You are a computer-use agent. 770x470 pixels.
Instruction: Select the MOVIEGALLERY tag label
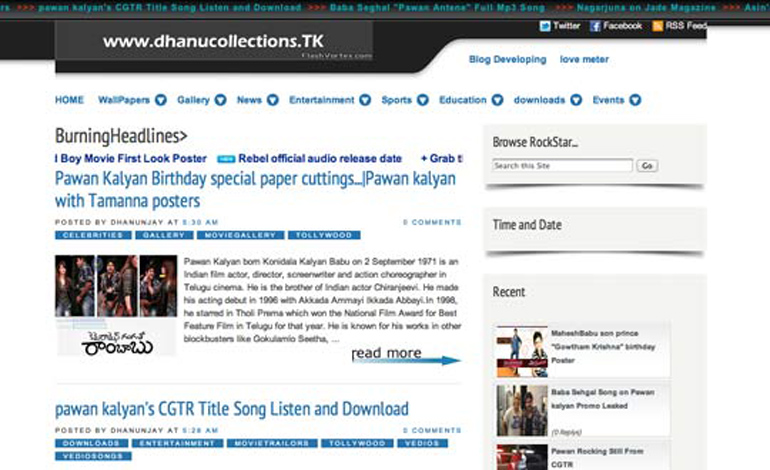(240, 235)
